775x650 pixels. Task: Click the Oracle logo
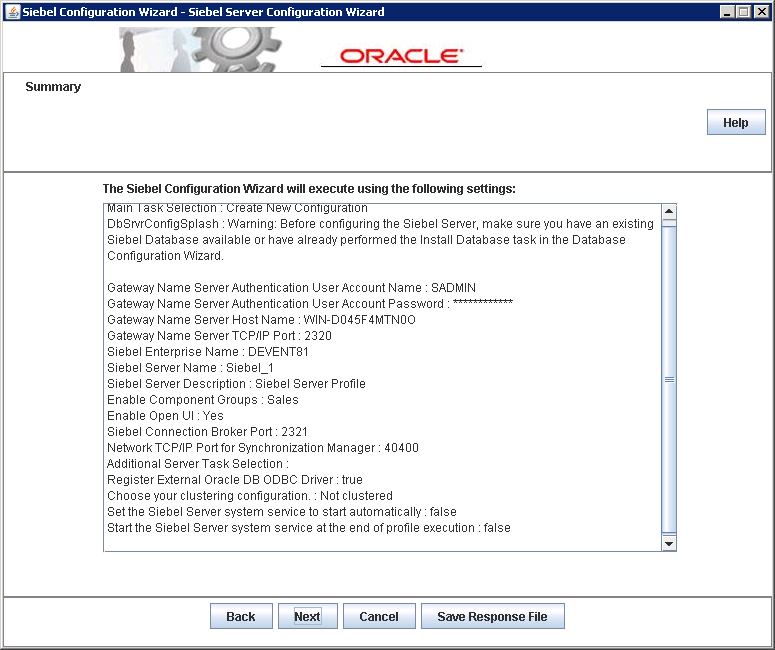(x=401, y=56)
